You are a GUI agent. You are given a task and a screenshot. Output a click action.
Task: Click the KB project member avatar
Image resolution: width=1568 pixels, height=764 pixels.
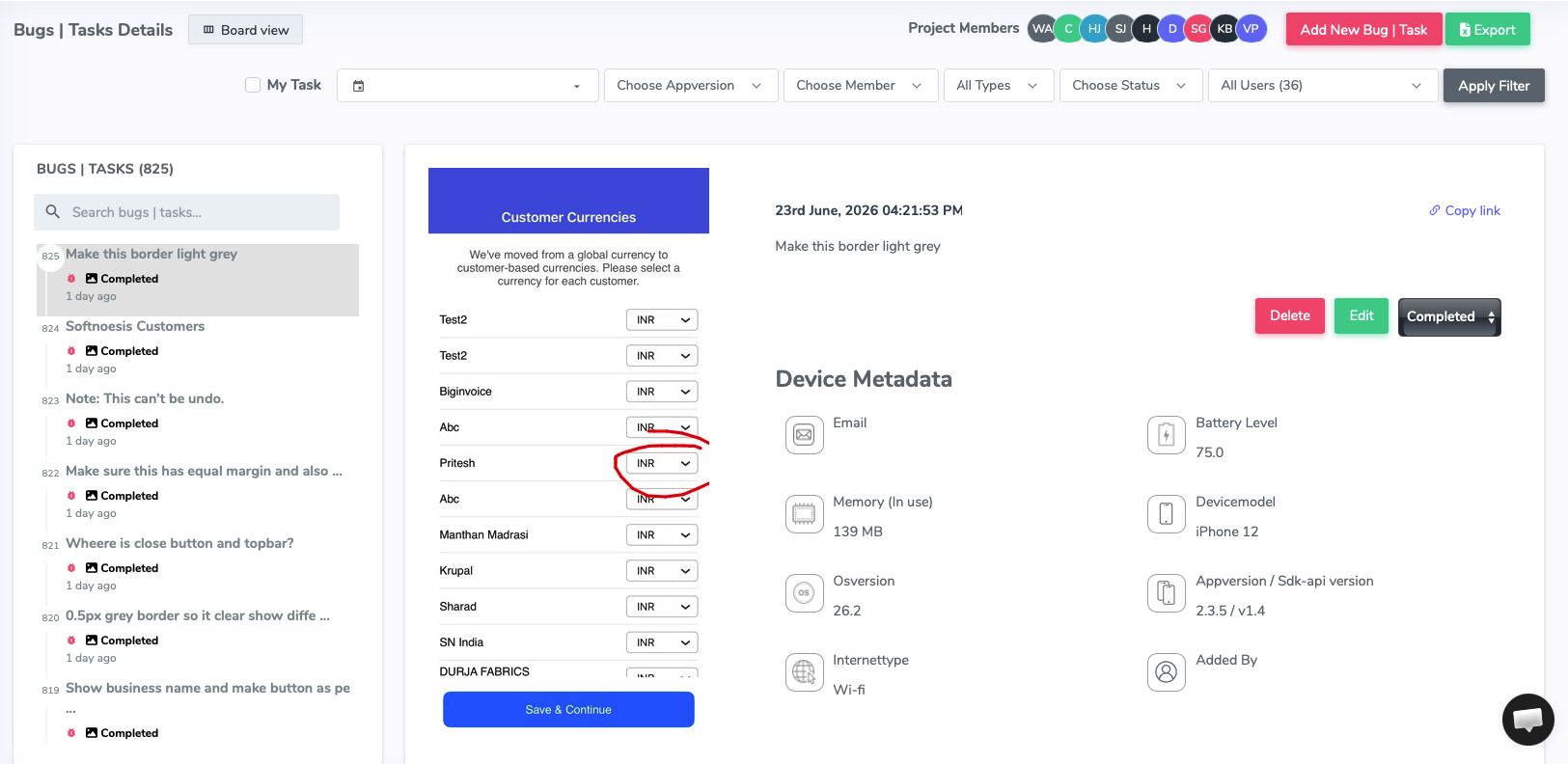point(1224,29)
